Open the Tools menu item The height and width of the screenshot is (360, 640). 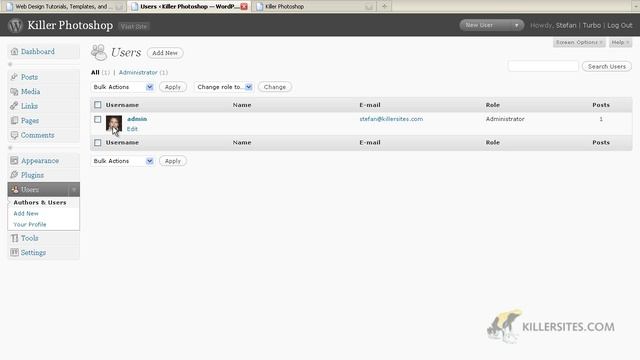click(x=30, y=238)
